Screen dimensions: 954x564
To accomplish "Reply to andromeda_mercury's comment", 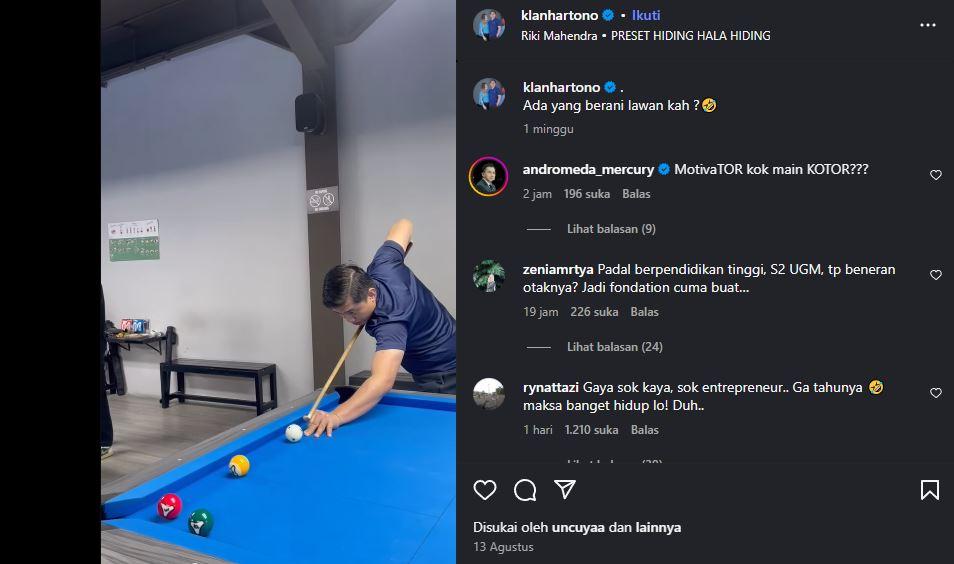I will 636,194.
